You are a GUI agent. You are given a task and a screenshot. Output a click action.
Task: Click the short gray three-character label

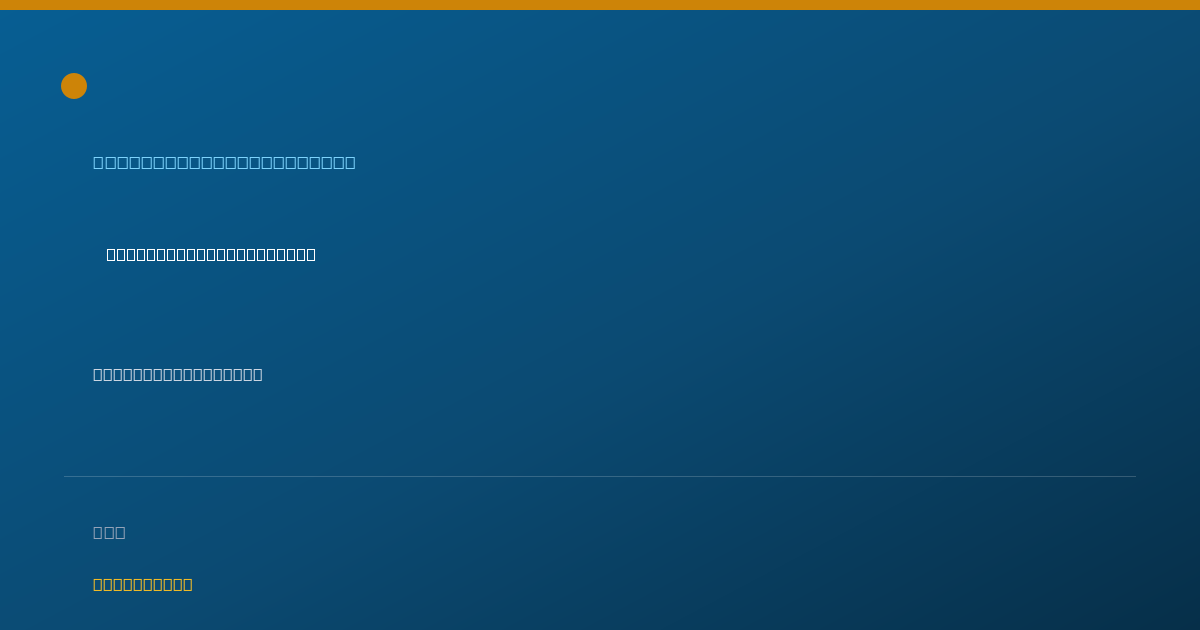[x=109, y=532]
